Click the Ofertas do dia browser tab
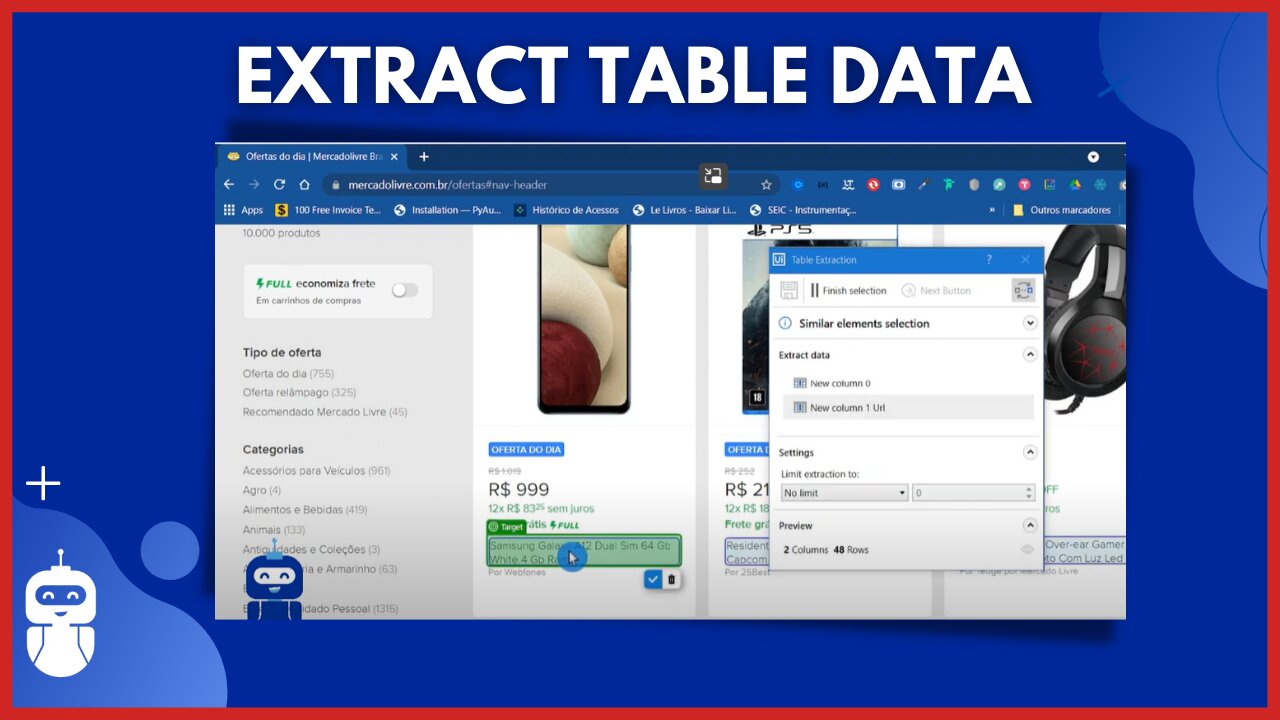The height and width of the screenshot is (720, 1280). [312, 157]
